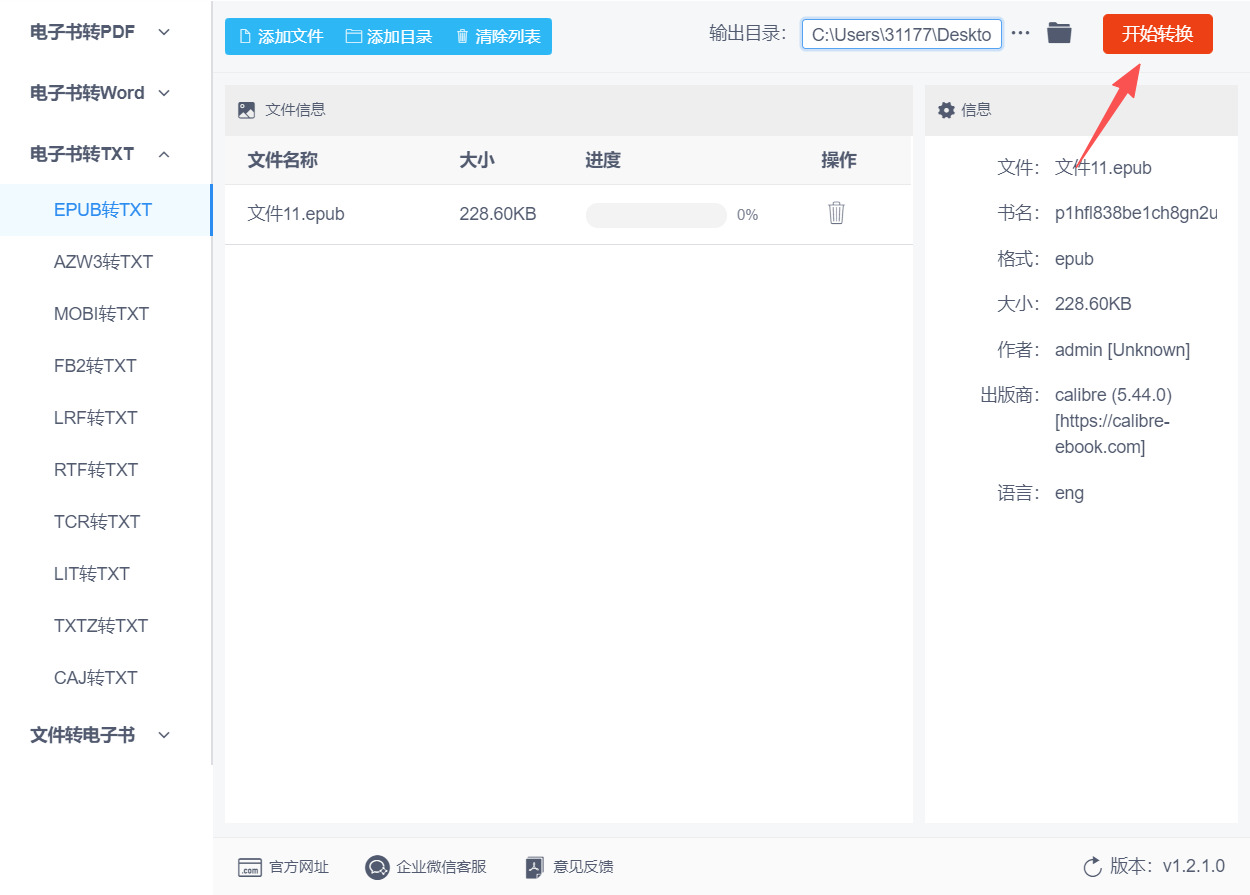This screenshot has height=895, width=1250.
Task: Click the version refresh icon
Action: coord(1092,866)
